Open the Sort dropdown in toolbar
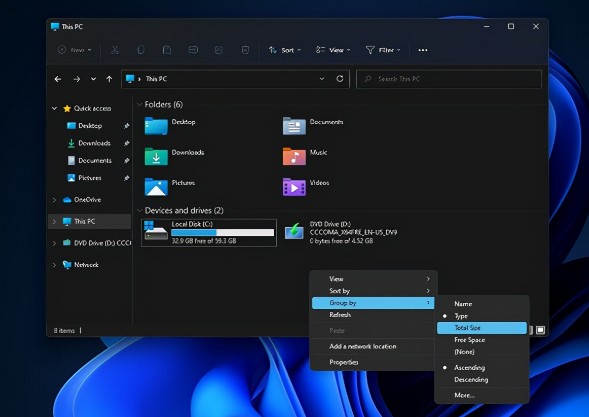 click(285, 50)
